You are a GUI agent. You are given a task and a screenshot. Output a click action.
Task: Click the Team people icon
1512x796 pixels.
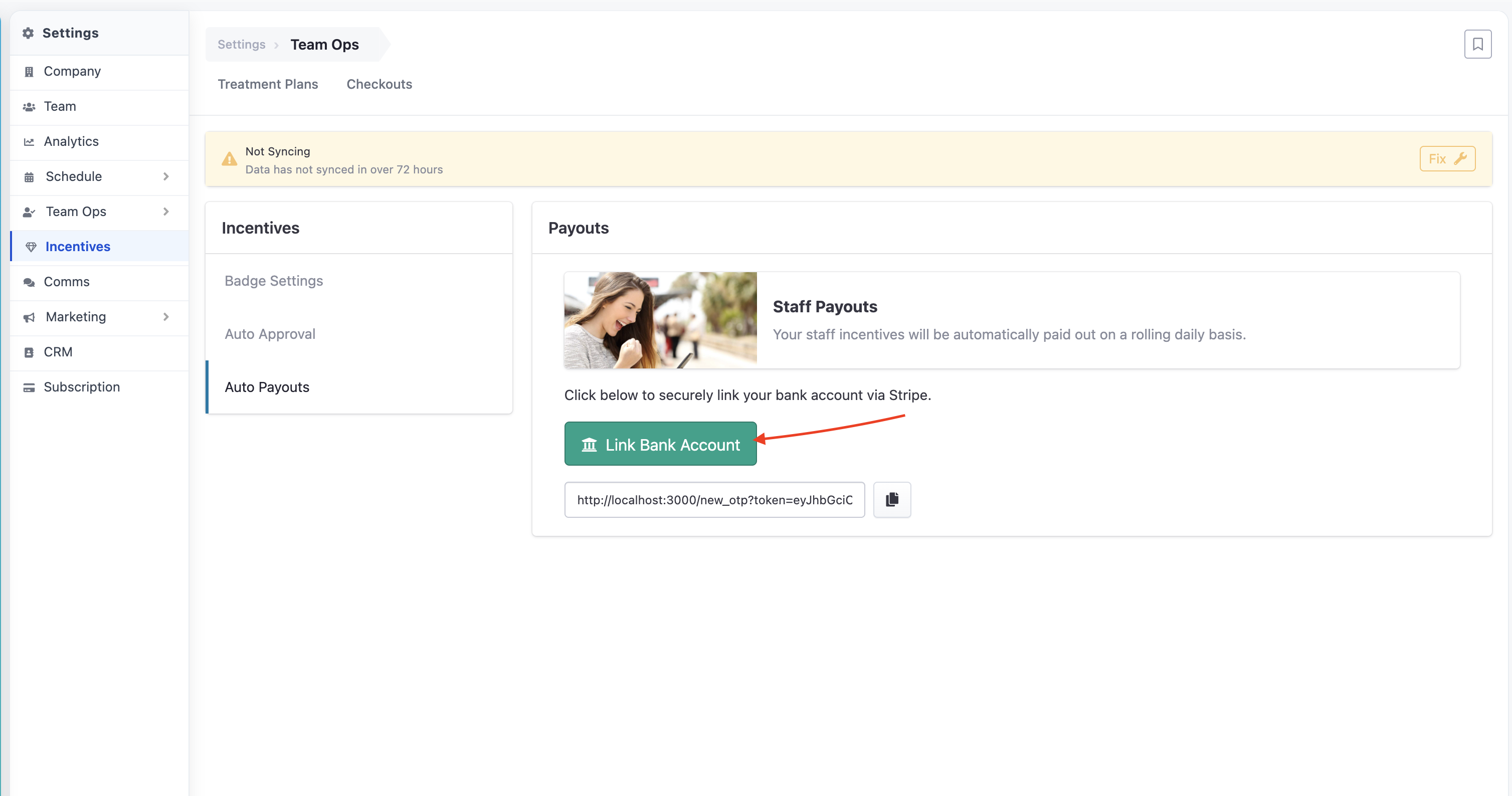29,107
